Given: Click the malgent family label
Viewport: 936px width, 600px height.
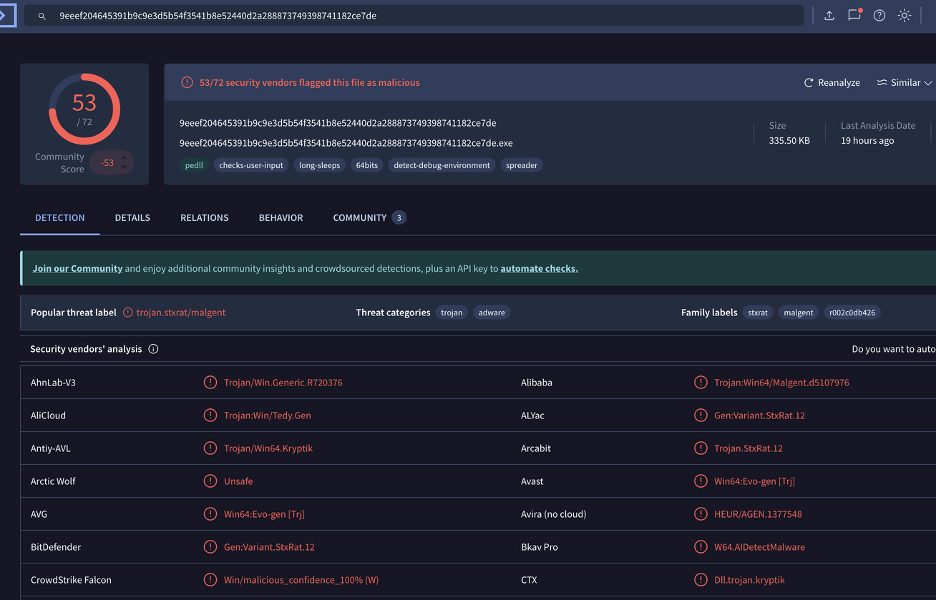Looking at the screenshot, I should point(798,313).
